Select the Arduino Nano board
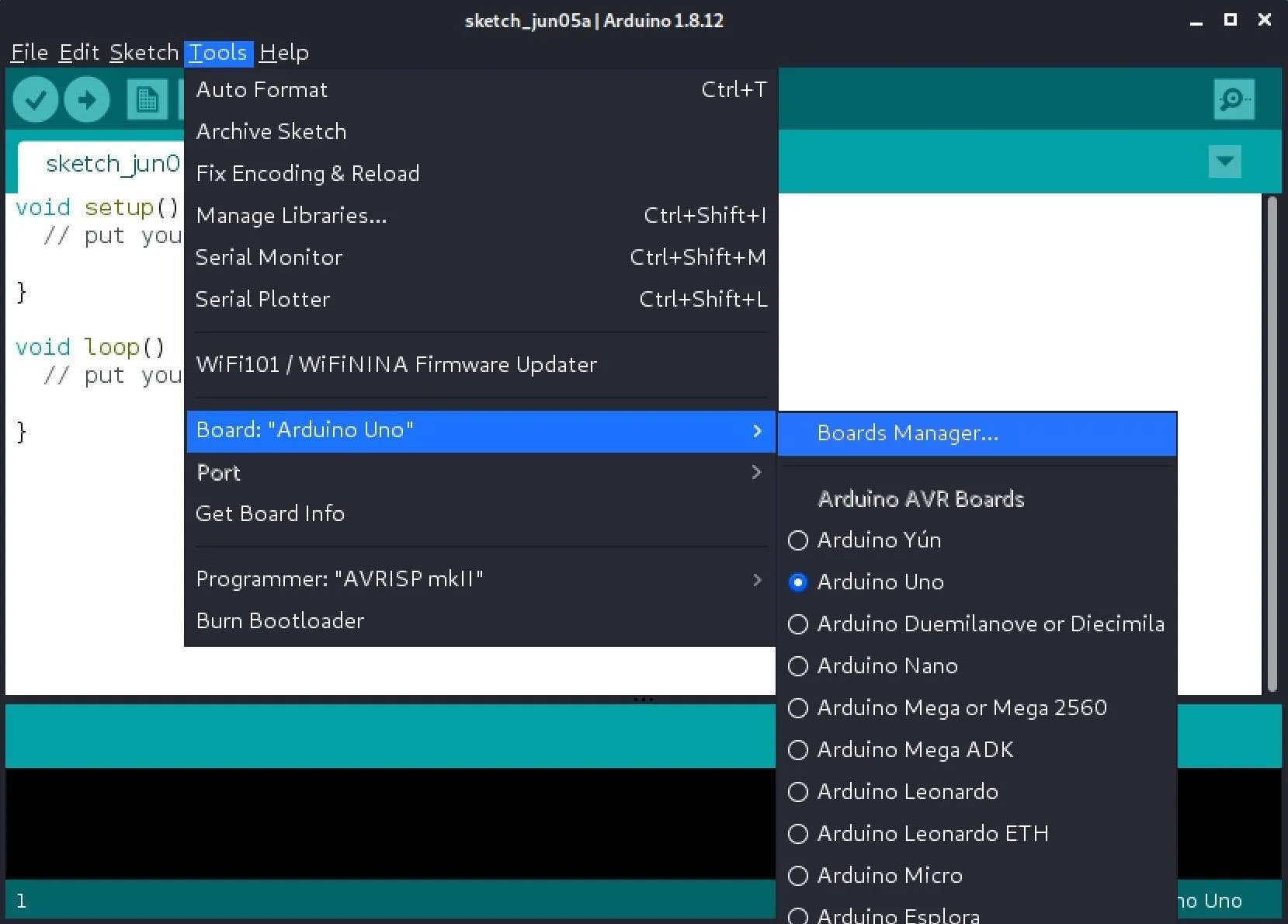 point(977,666)
